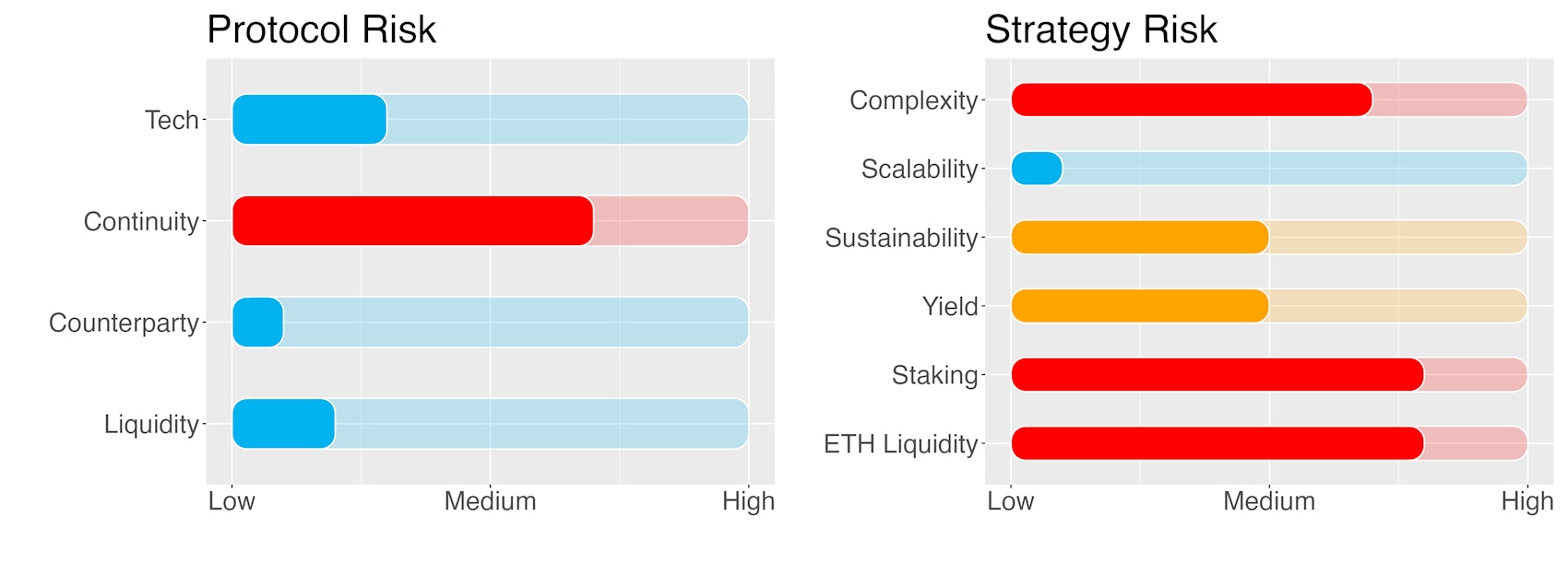Click the red Staking risk bar
The image size is (1568, 564).
[x=1217, y=375]
